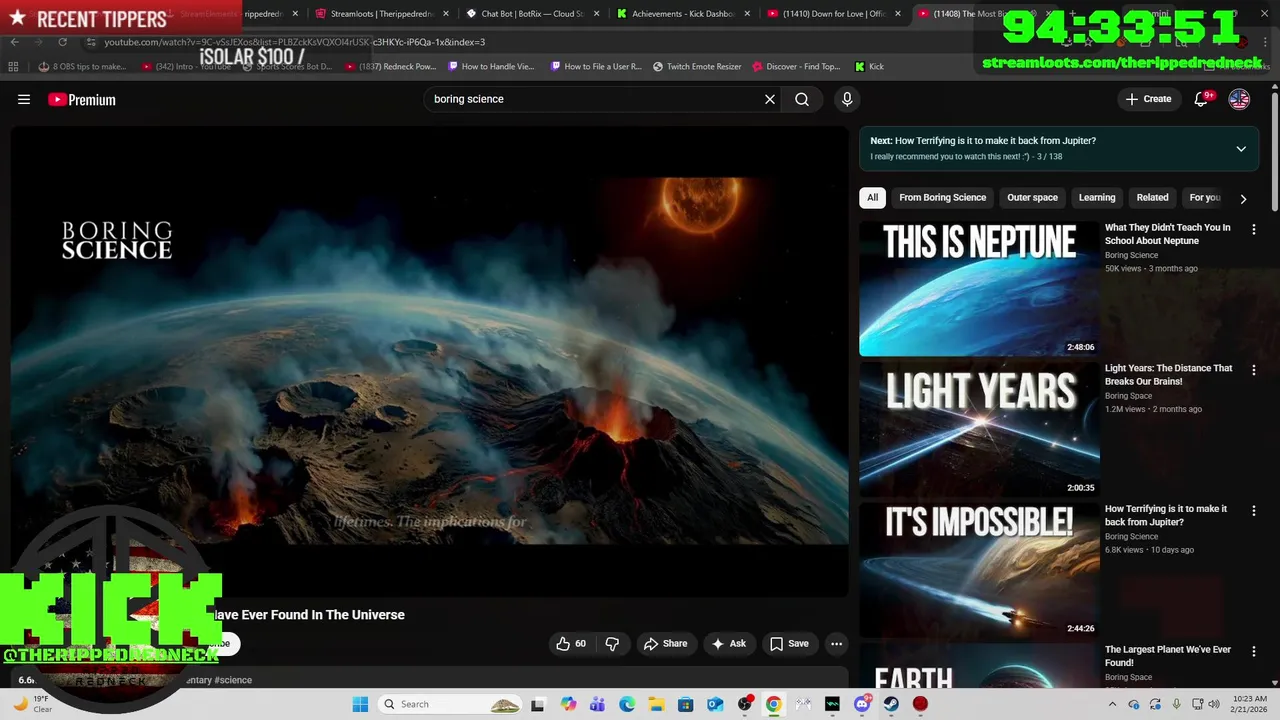Open File Explorer from taskbar
This screenshot has width=1280, height=720.
(656, 704)
